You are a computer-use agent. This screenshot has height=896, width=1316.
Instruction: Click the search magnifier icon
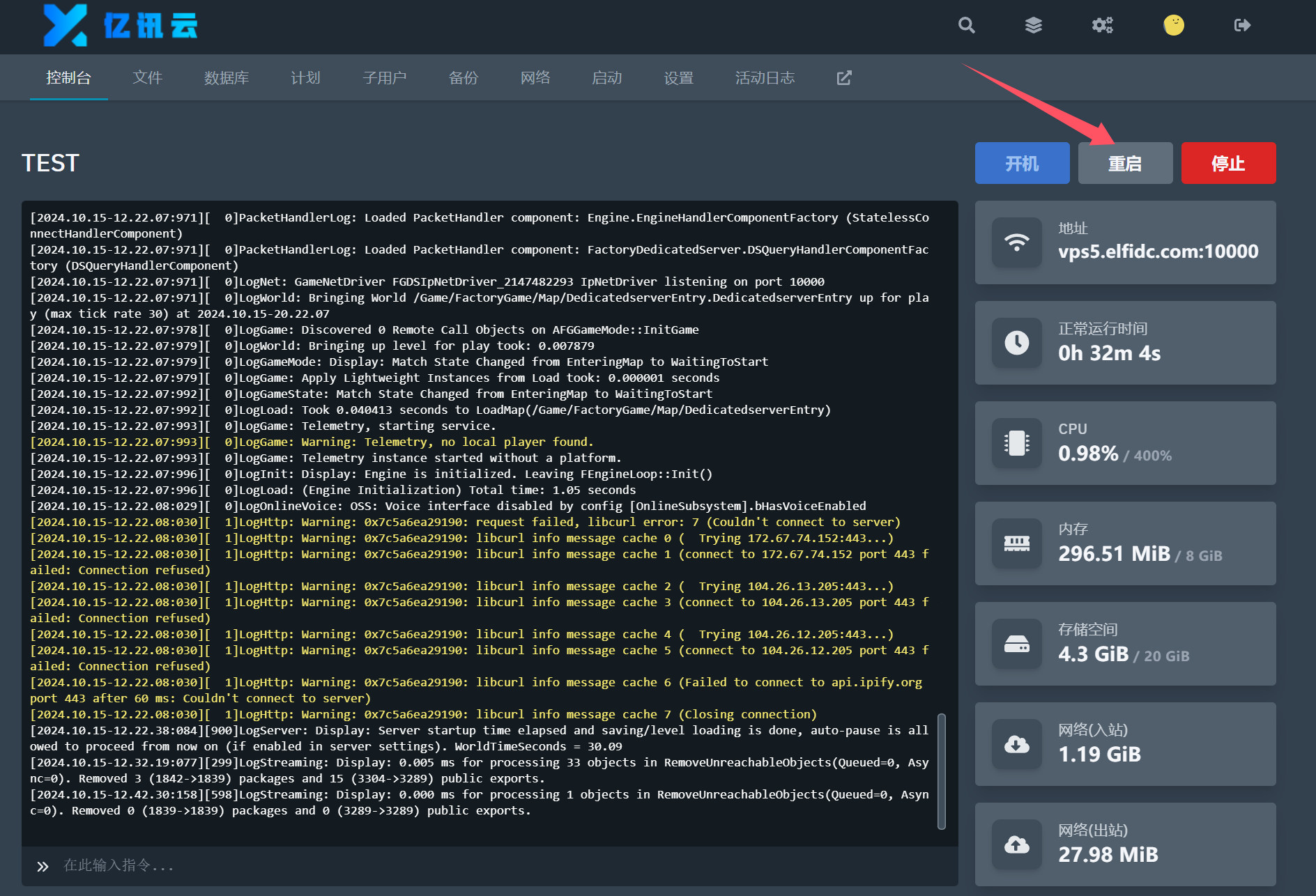[966, 26]
